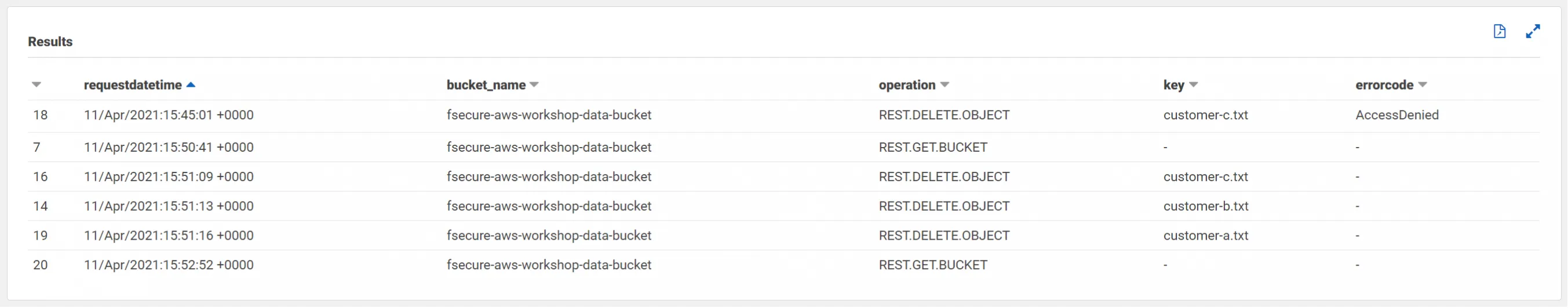Open errorcode column sort arrow

click(x=1422, y=85)
